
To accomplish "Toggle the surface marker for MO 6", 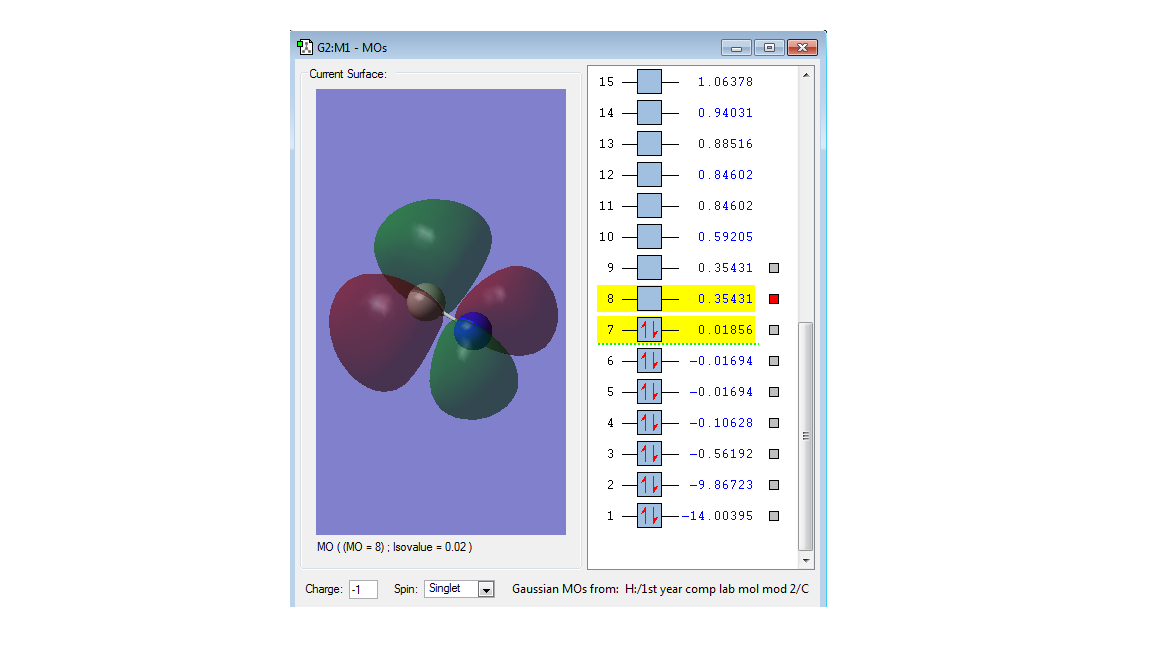I will 774,361.
